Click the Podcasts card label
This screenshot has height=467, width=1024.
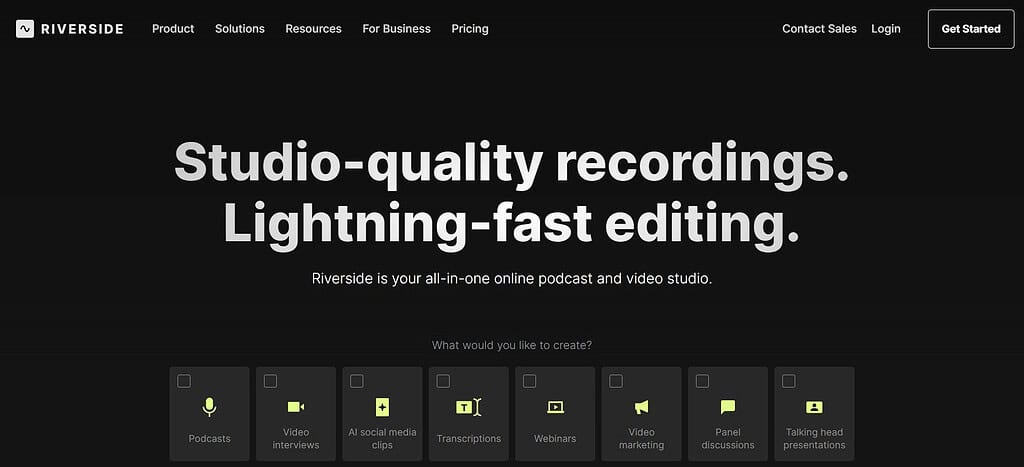[x=209, y=438]
